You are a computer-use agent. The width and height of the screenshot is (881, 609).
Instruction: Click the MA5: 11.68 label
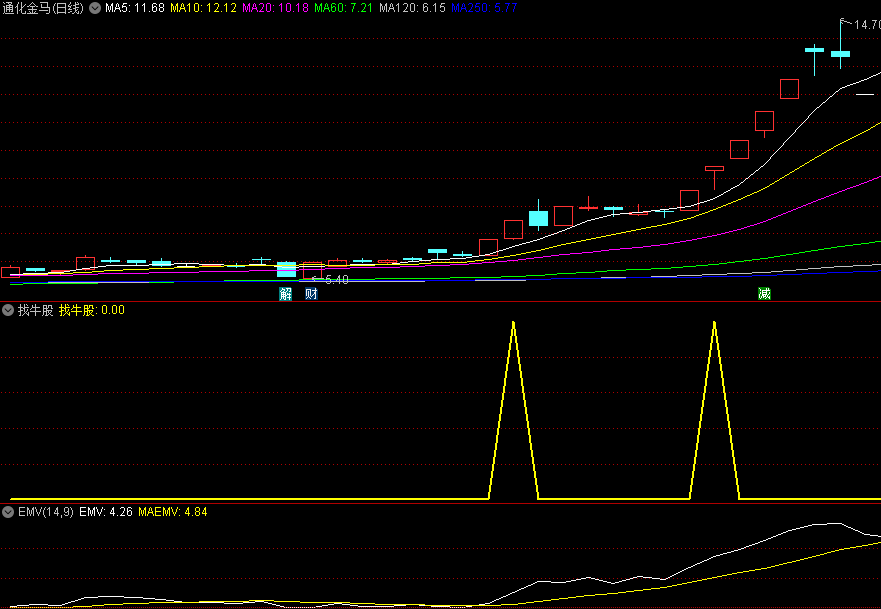[135, 8]
